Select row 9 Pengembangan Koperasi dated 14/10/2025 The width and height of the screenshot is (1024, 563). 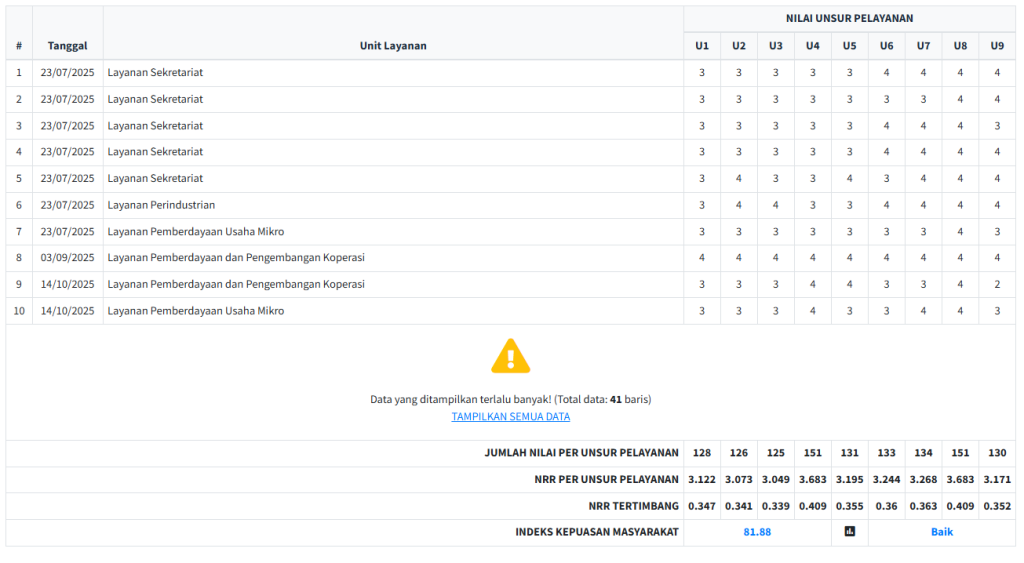tap(235, 284)
